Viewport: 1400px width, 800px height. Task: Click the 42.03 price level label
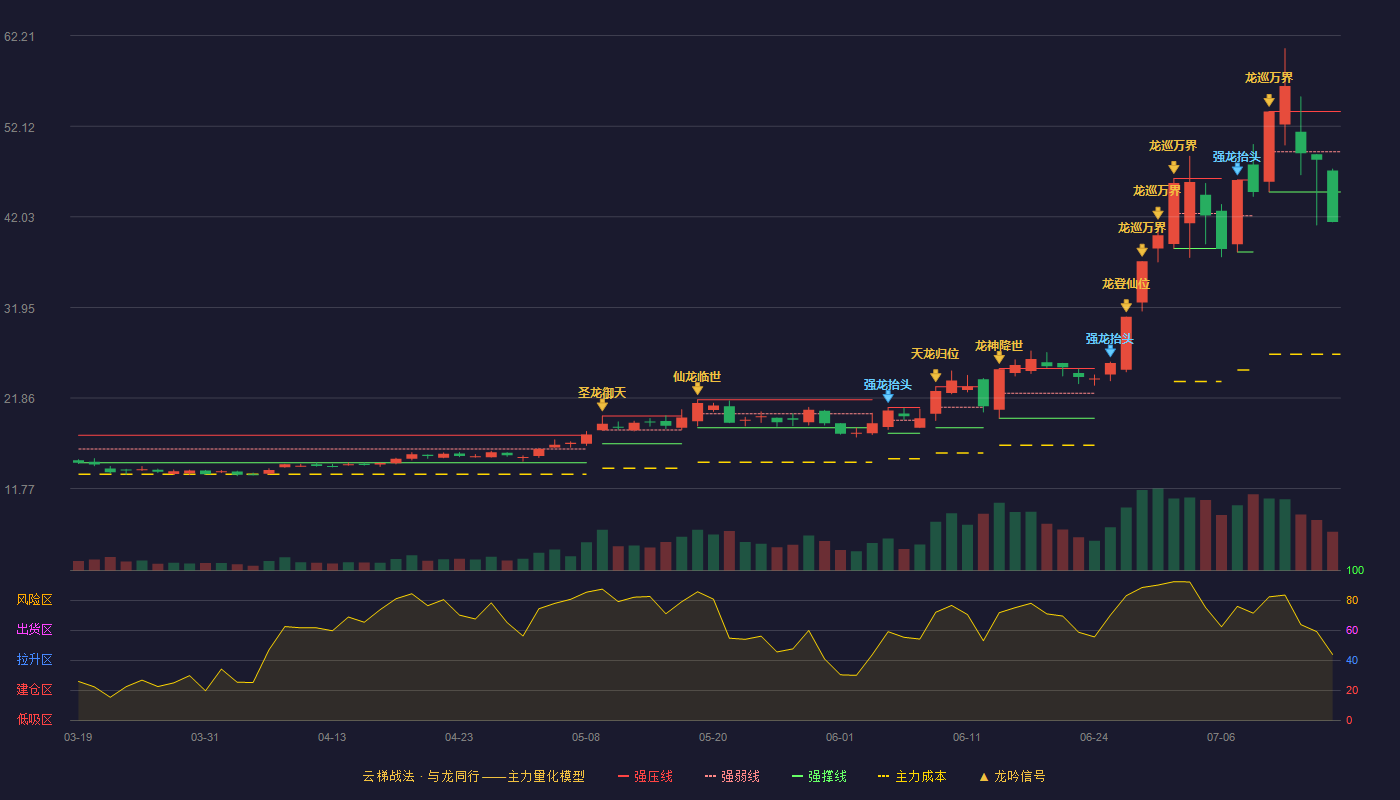[20, 218]
